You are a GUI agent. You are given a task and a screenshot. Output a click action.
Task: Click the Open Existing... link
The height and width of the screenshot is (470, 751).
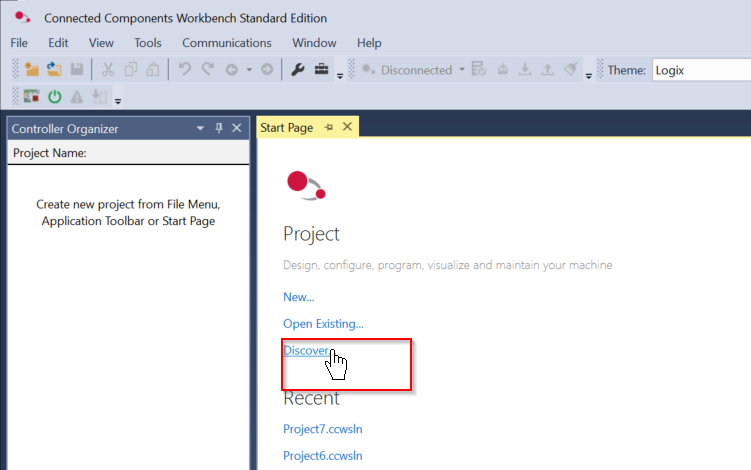click(323, 324)
